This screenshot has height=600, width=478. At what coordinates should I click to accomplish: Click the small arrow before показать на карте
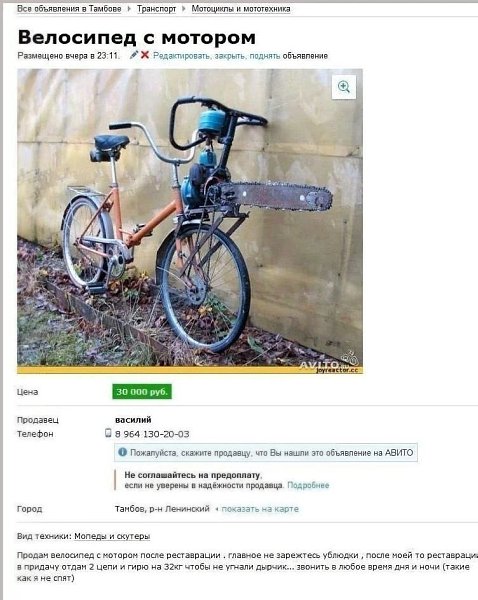[x=217, y=509]
